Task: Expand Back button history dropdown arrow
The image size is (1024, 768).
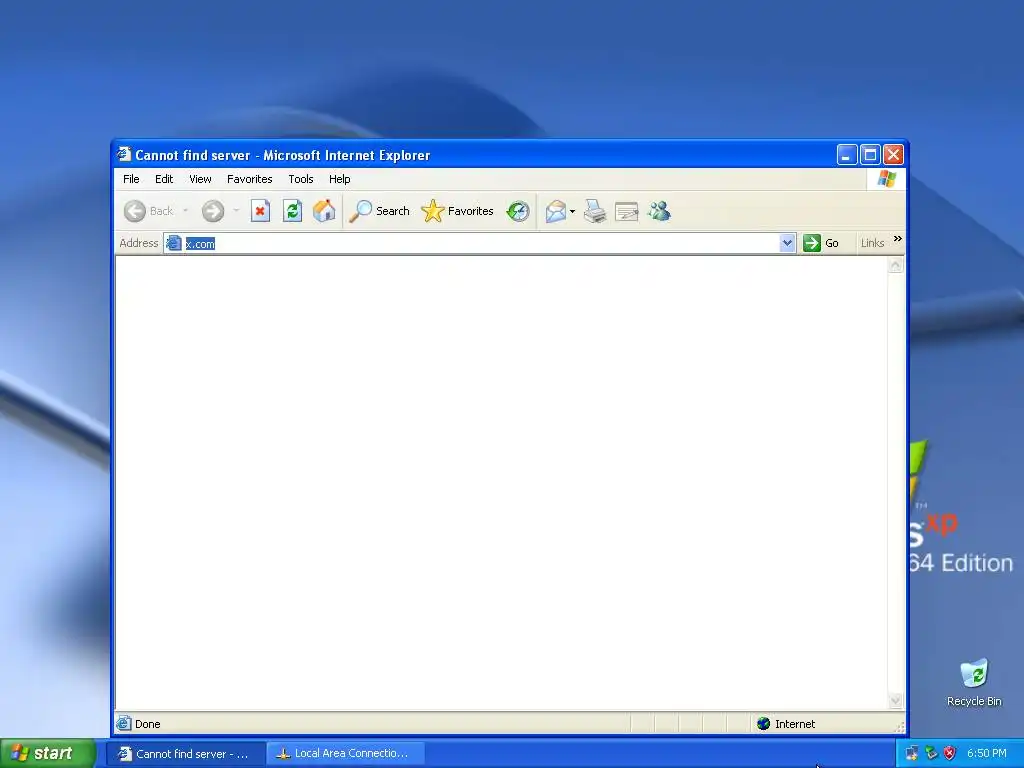Action: [x=185, y=211]
